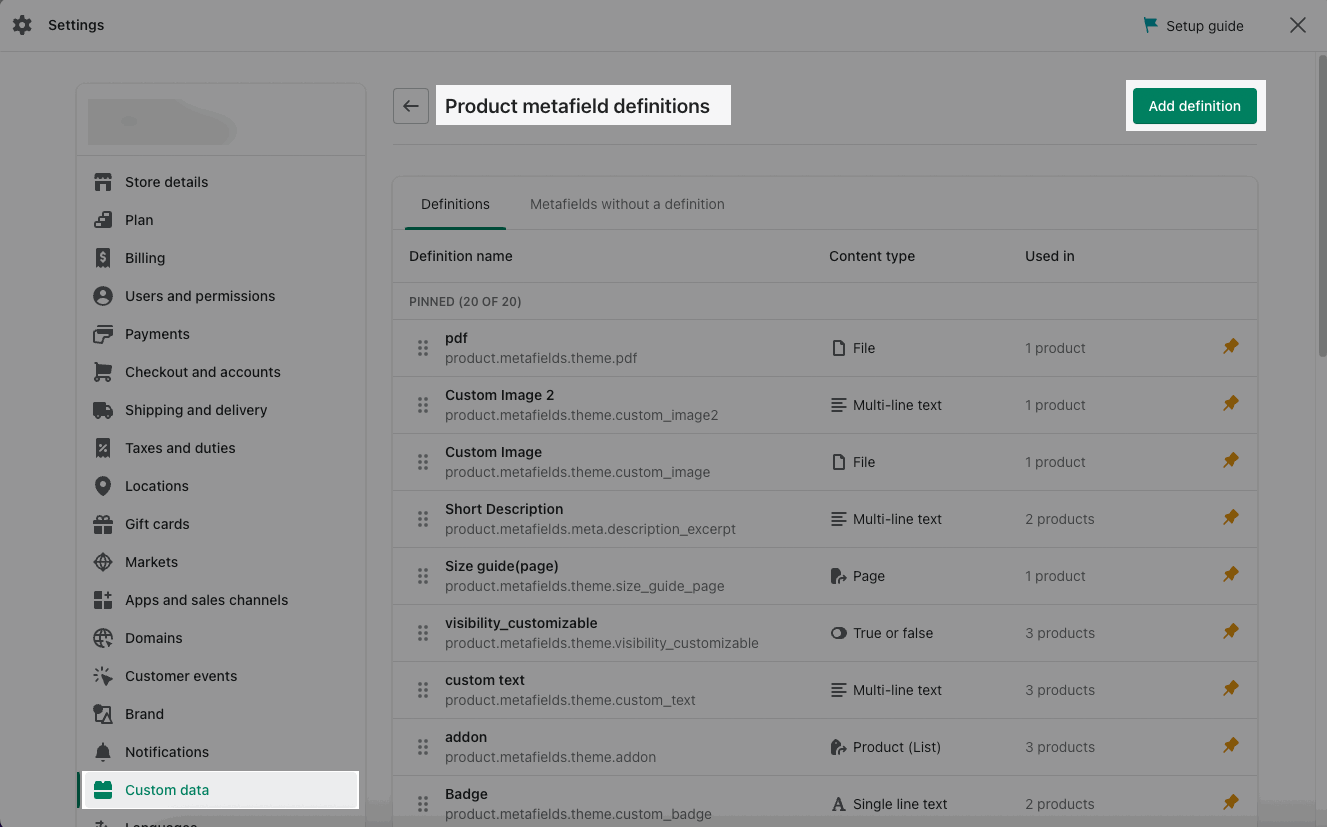Viewport: 1327px width, 827px height.
Task: Open Domains settings
Action: pyautogui.click(x=221, y=638)
